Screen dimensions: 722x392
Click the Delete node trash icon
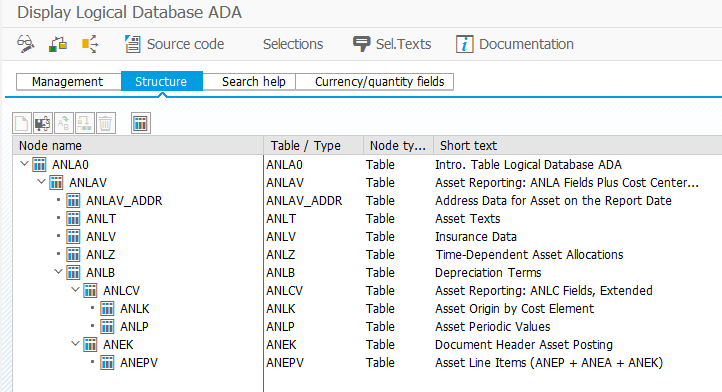click(105, 123)
